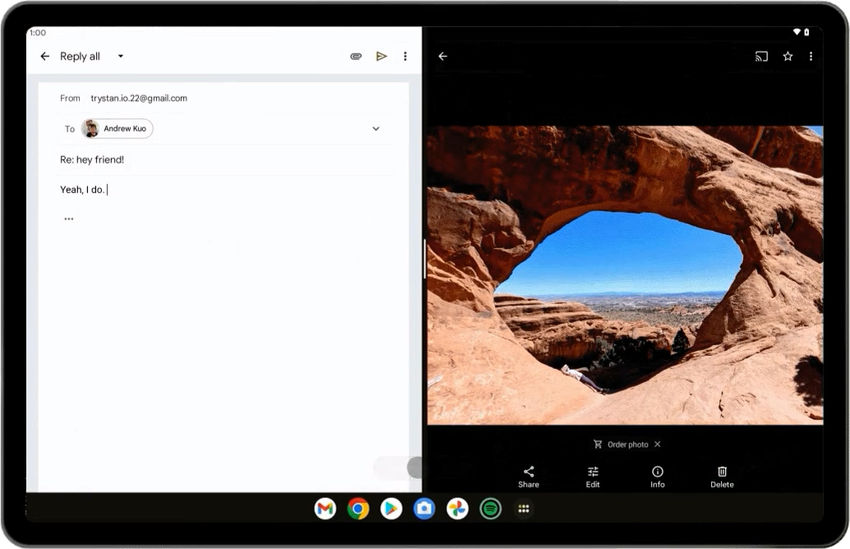Delete the current photo
850x549 pixels.
pyautogui.click(x=722, y=476)
